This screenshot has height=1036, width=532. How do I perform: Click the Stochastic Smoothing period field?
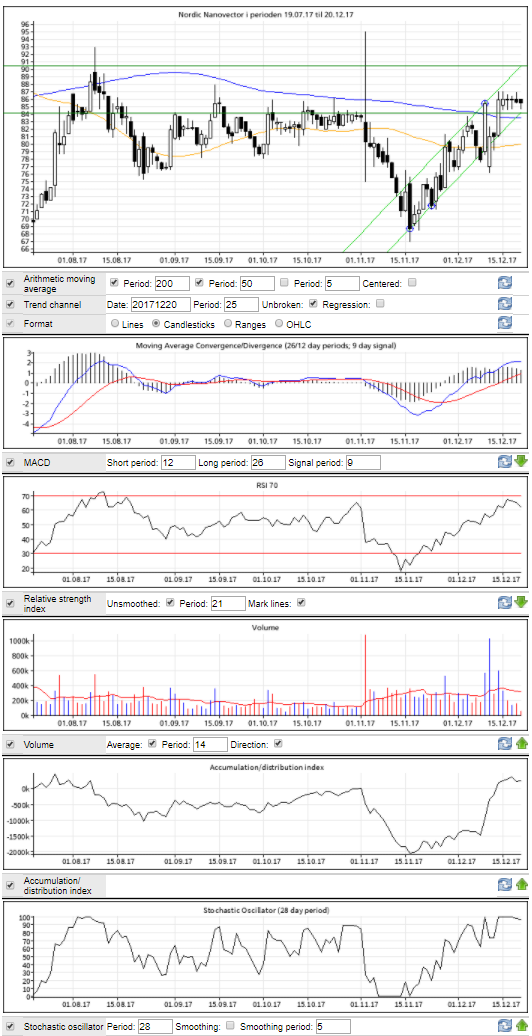pos(332,1027)
